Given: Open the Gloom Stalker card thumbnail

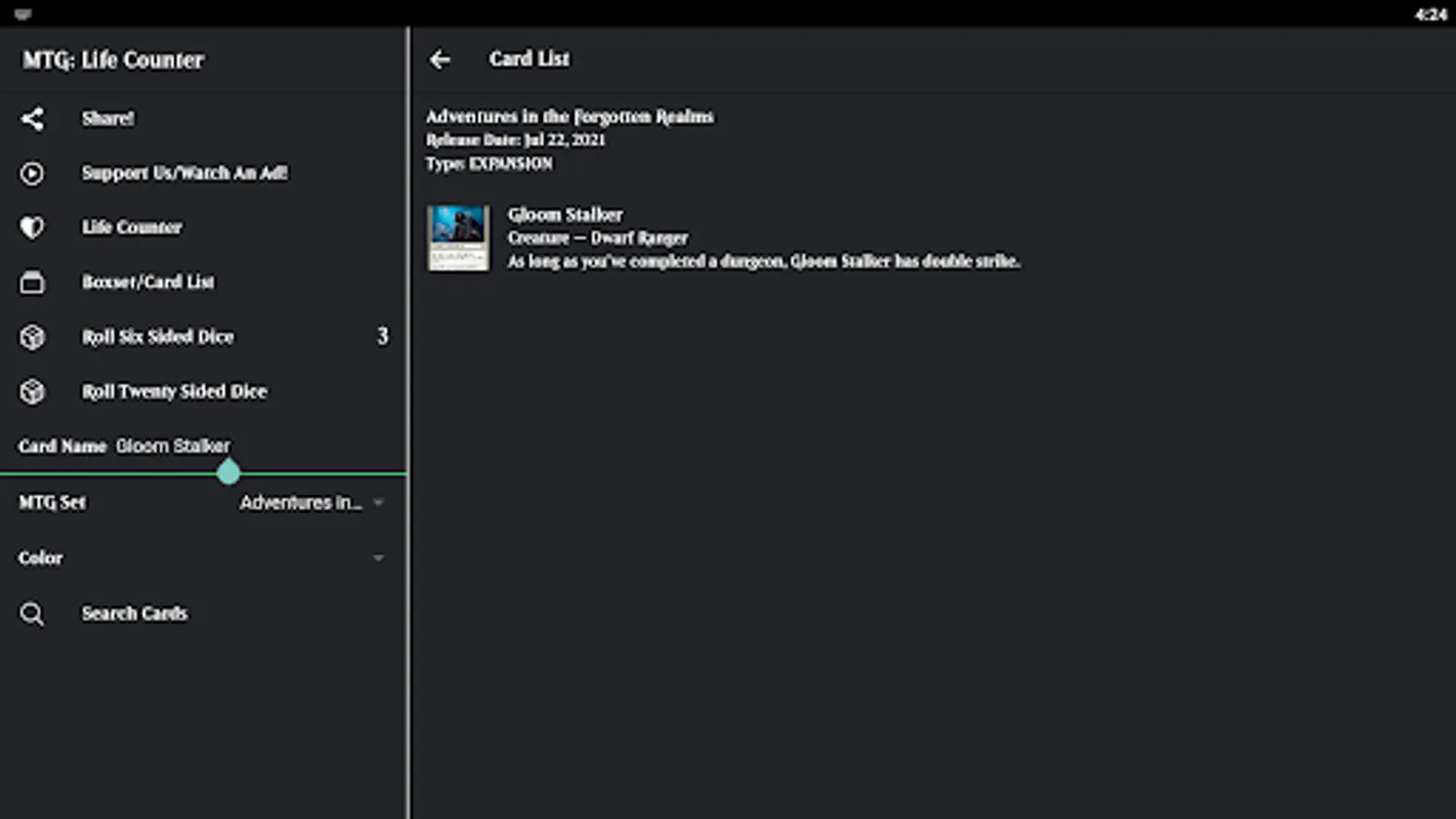Looking at the screenshot, I should [459, 238].
